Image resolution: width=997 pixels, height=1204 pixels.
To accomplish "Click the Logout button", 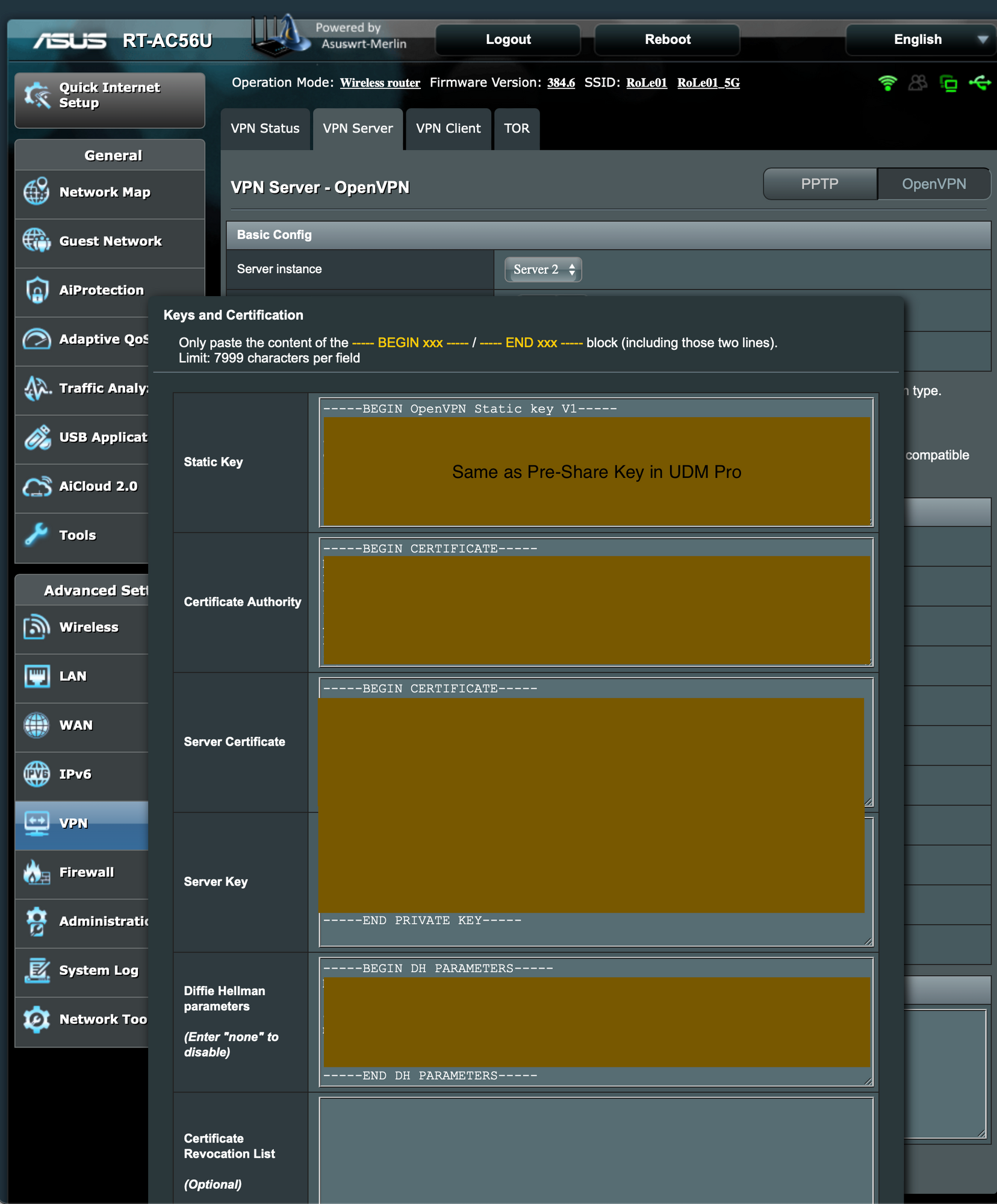I will click(508, 40).
